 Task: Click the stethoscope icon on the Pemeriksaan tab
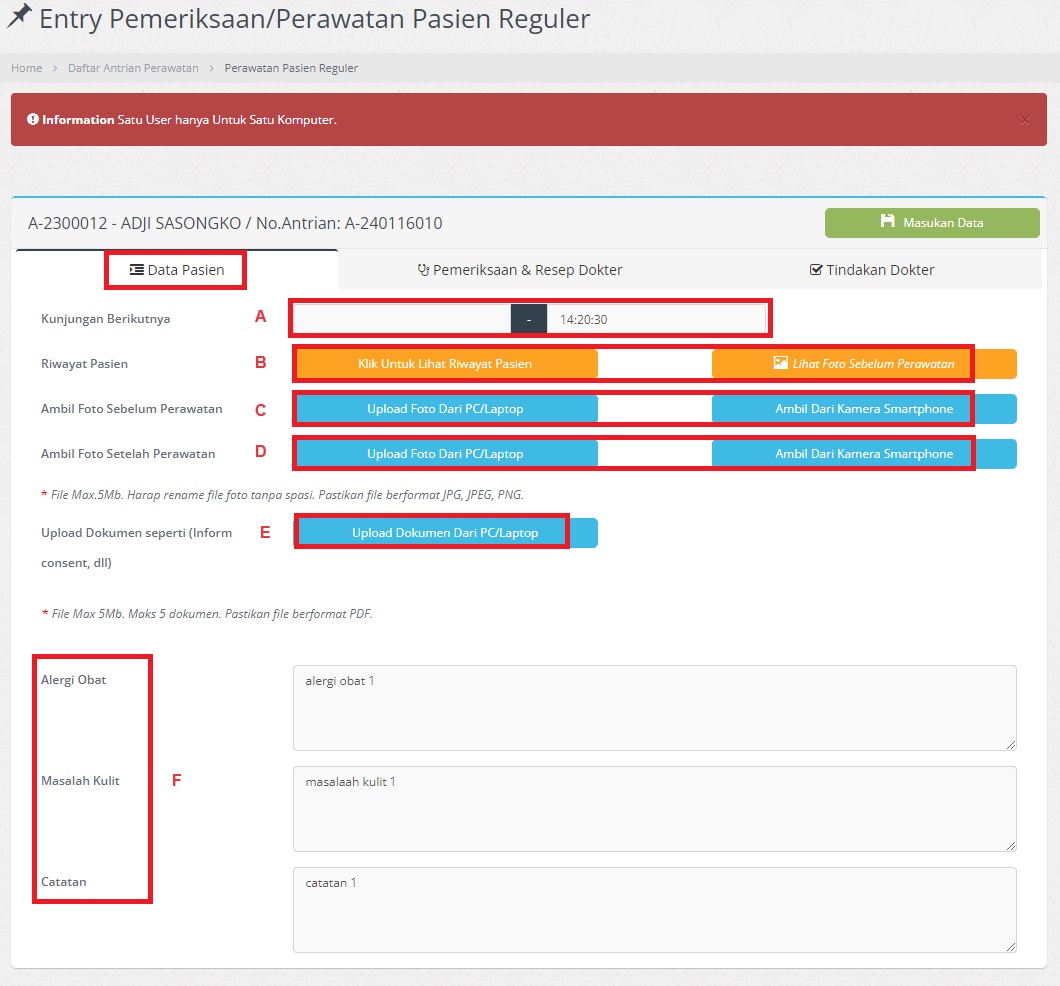point(423,270)
